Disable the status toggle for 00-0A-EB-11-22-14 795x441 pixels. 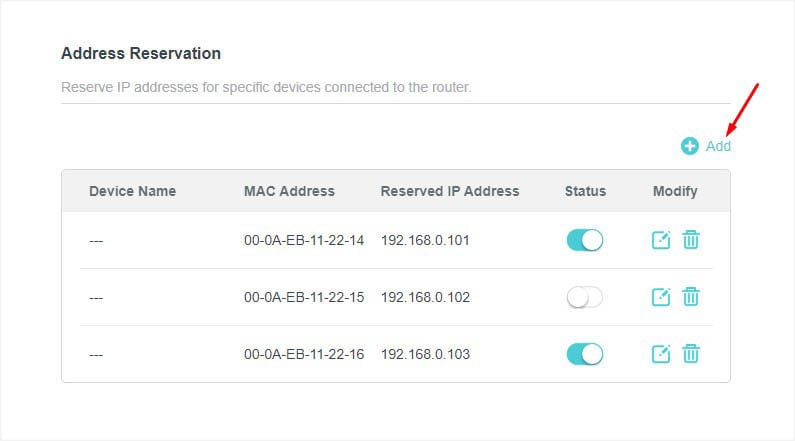[585, 240]
